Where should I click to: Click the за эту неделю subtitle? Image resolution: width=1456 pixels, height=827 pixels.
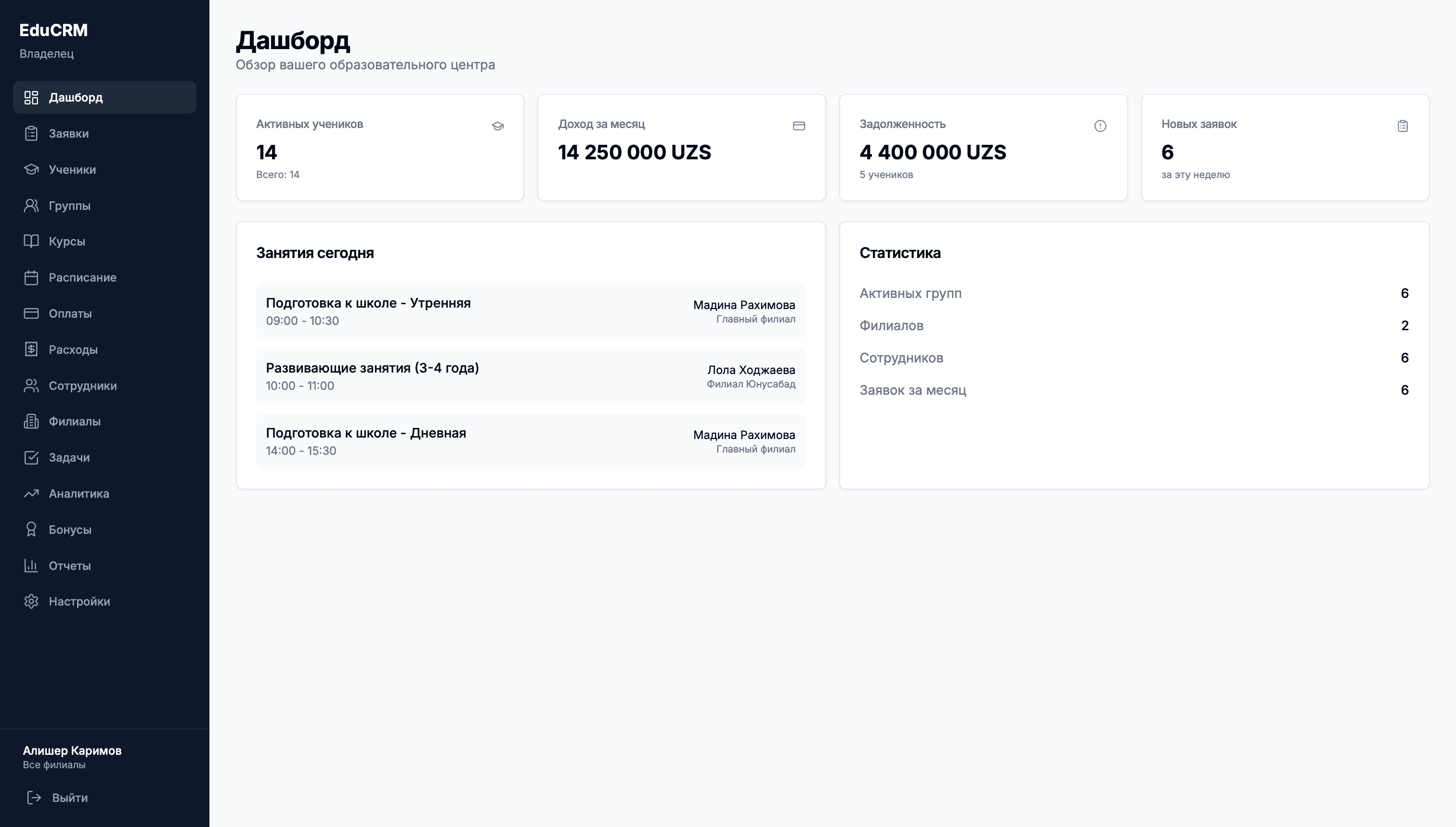(x=1196, y=175)
